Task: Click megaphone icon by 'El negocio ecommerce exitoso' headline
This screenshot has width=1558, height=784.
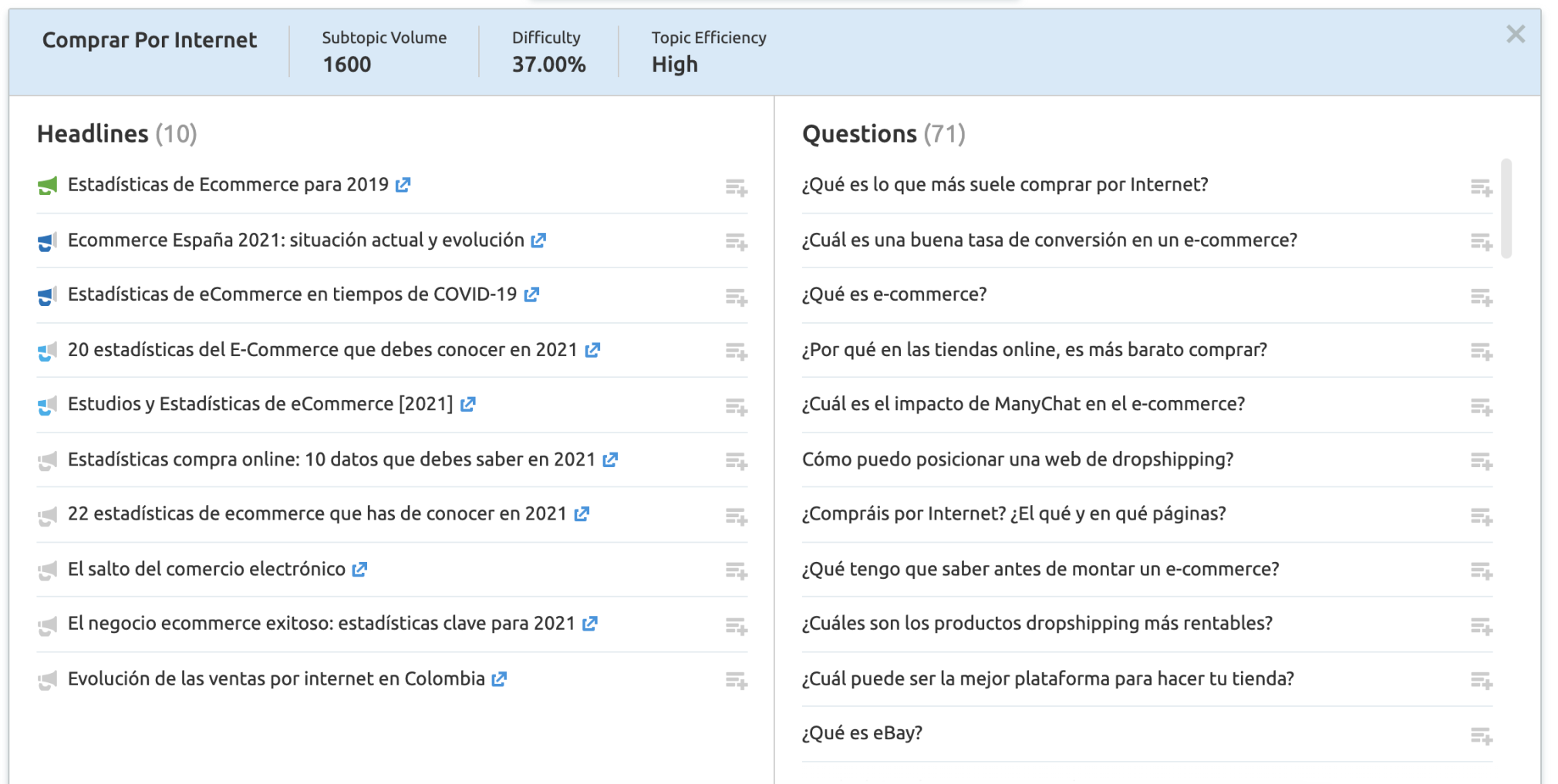Action: pos(48,625)
